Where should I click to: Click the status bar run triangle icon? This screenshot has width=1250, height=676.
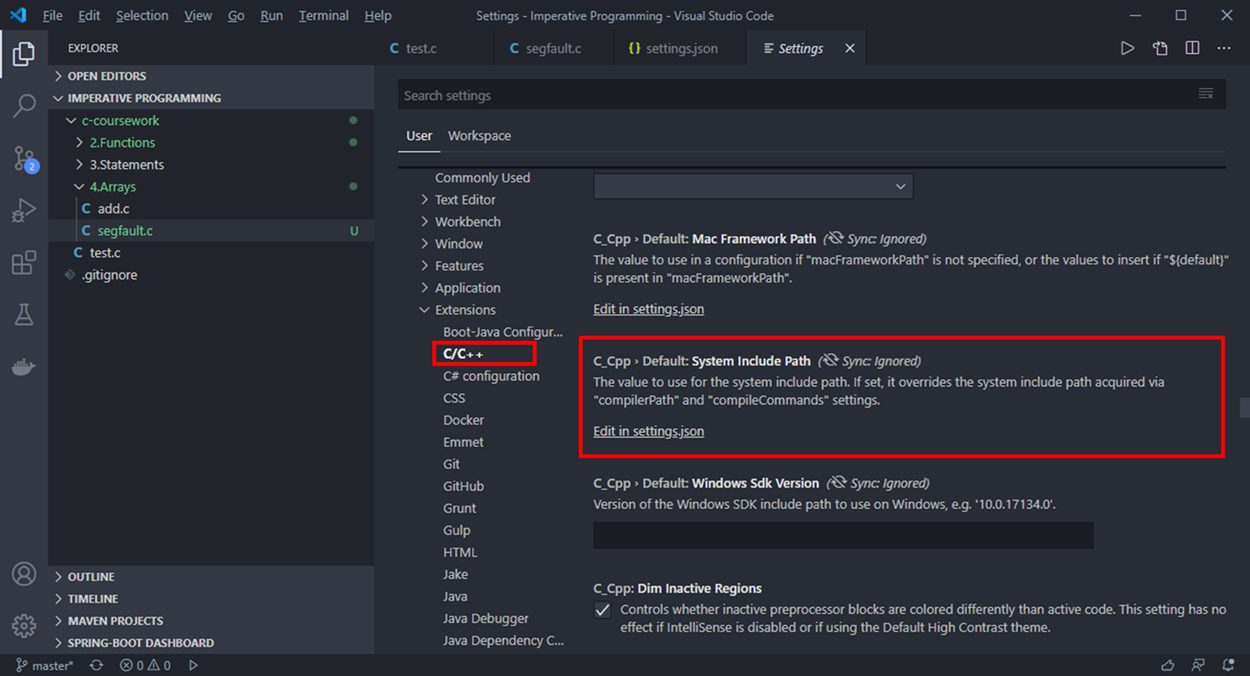click(194, 665)
